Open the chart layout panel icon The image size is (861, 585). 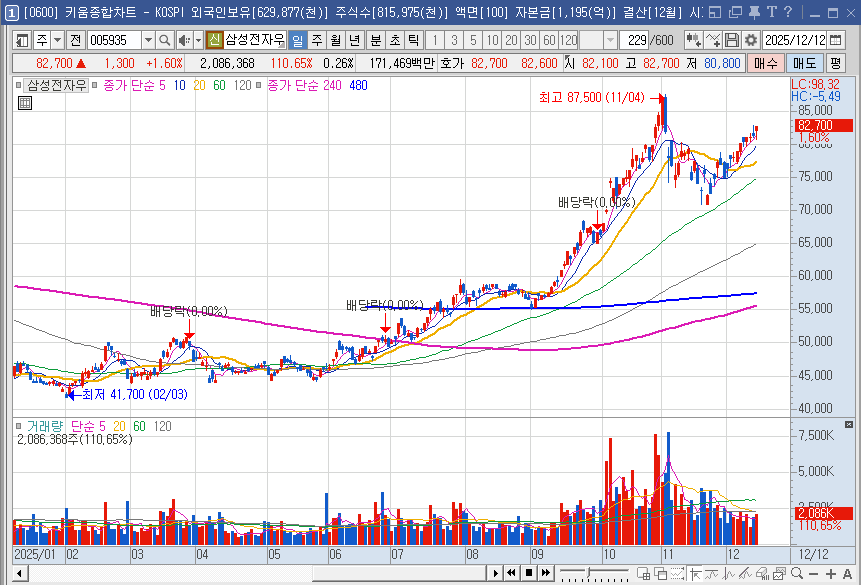click(x=22, y=40)
